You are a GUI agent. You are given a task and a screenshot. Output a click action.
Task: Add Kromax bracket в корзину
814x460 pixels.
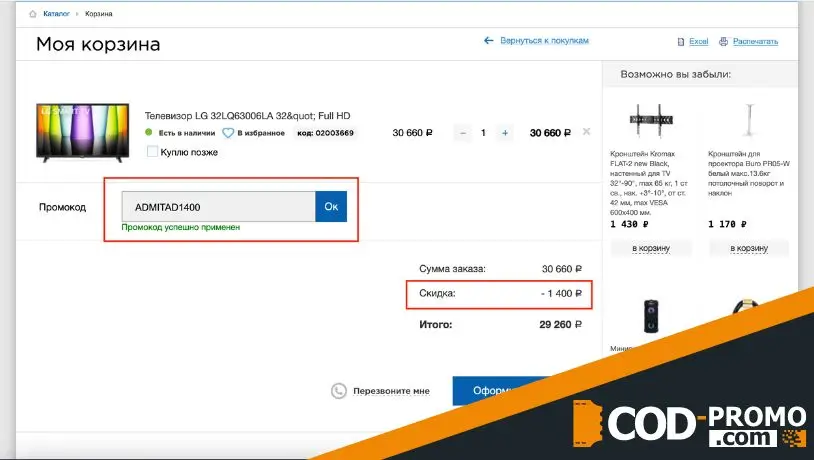651,248
